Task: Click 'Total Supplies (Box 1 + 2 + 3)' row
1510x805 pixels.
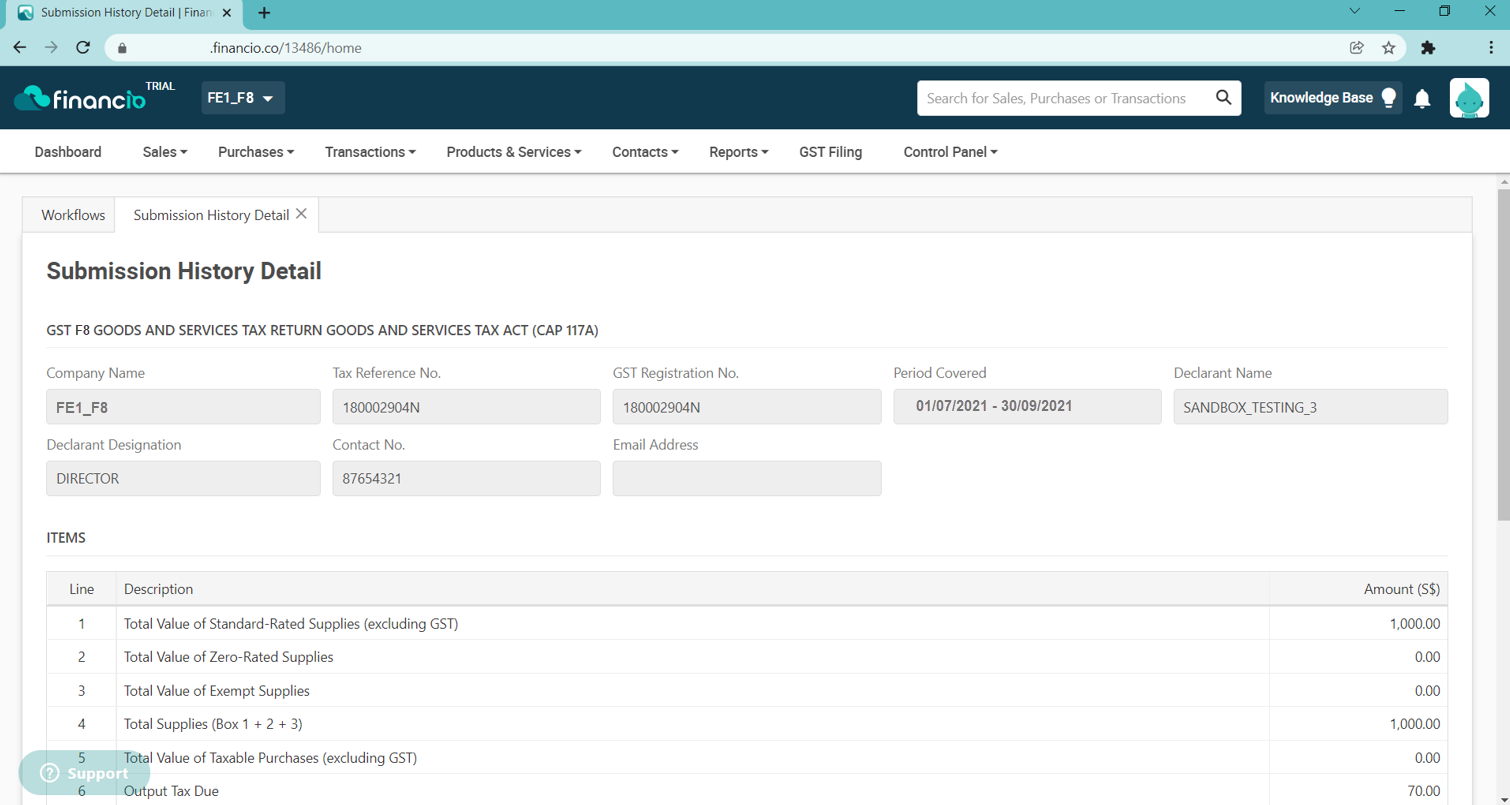Action: 747,724
